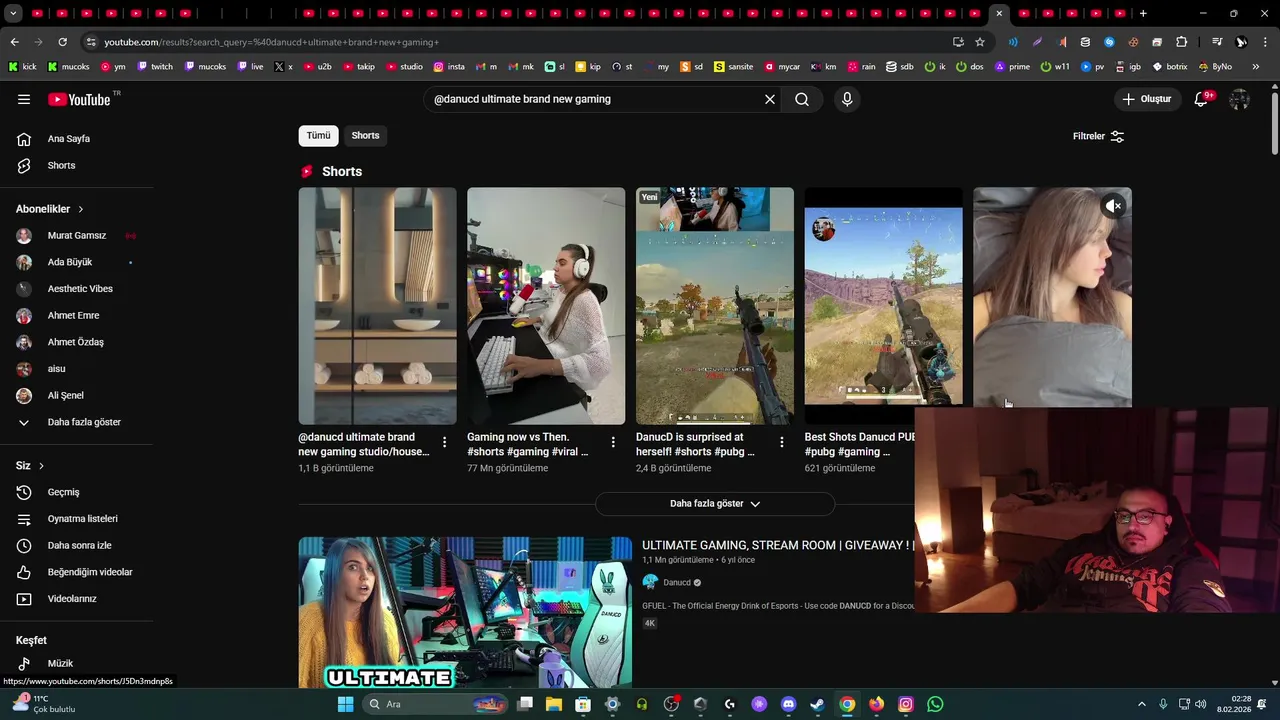Screen dimensions: 1280x720
Task: Open the YouTube hamburger guide menu
Action: click(24, 99)
